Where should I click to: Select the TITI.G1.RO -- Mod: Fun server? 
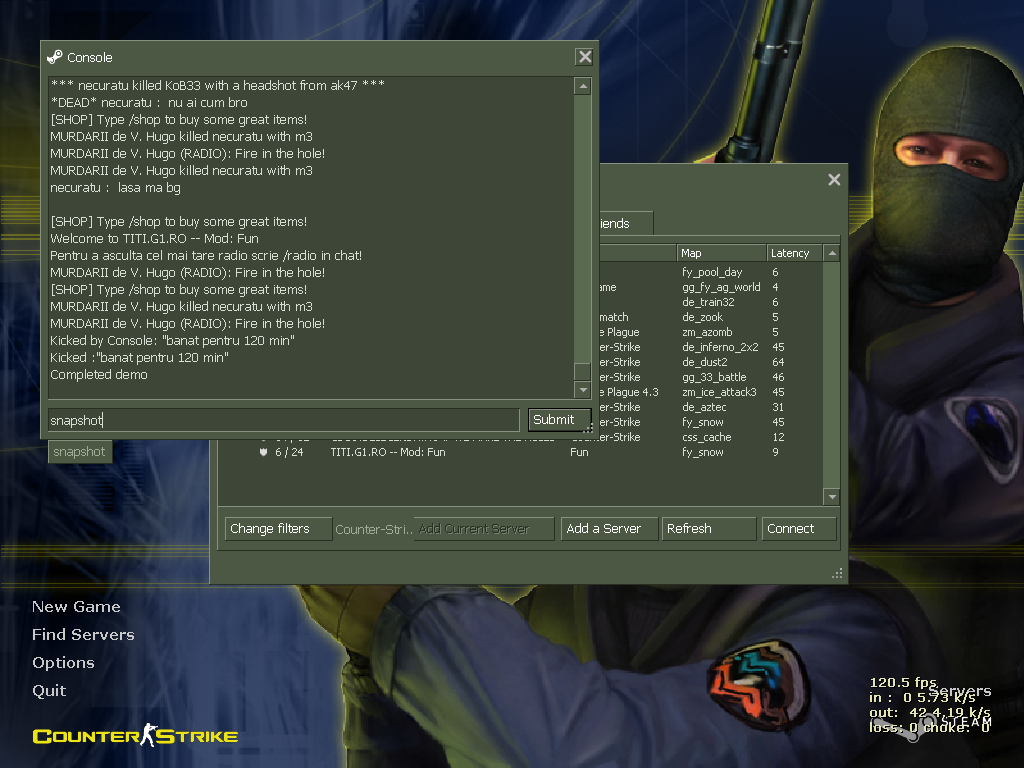tap(520, 452)
